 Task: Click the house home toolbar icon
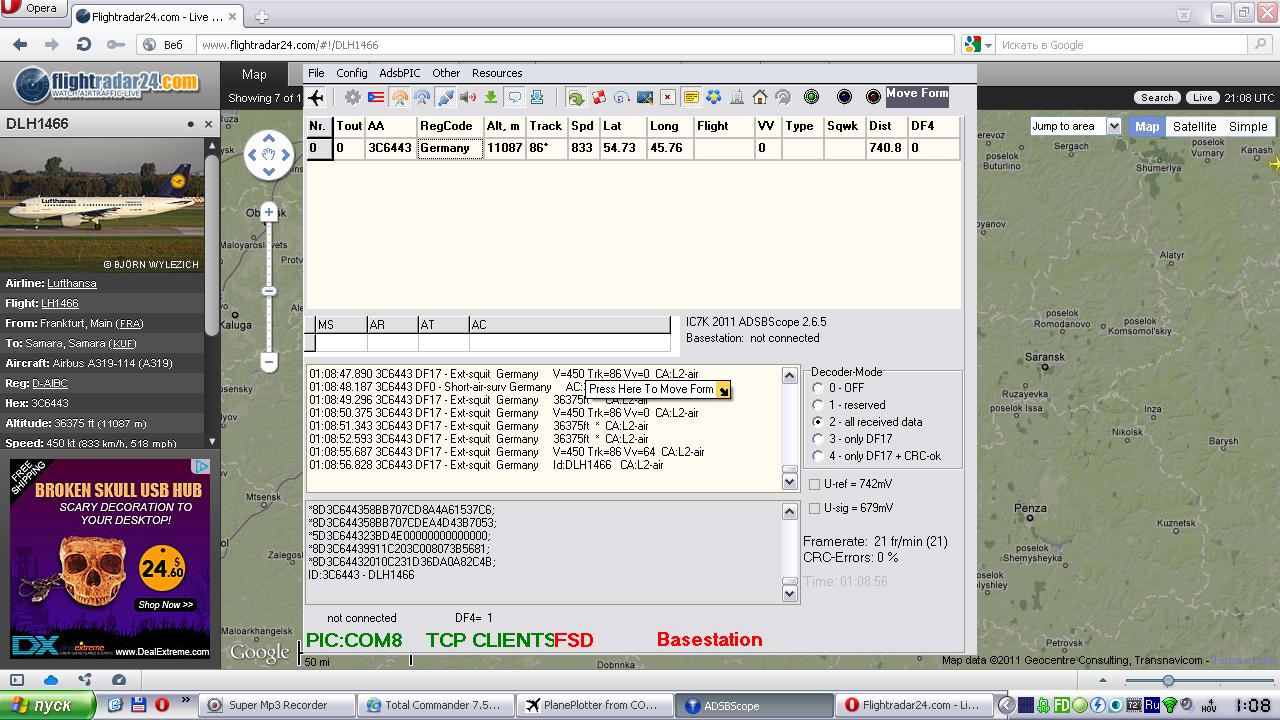pyautogui.click(x=760, y=97)
